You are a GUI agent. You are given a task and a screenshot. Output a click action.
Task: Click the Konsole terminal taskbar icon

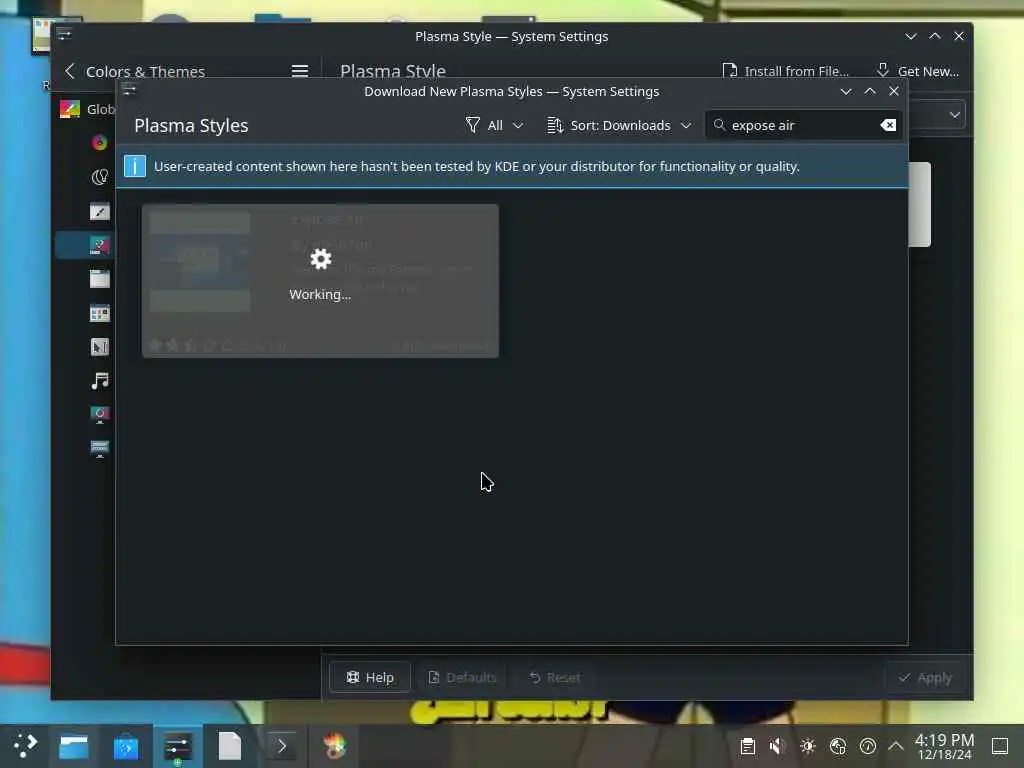coord(281,746)
